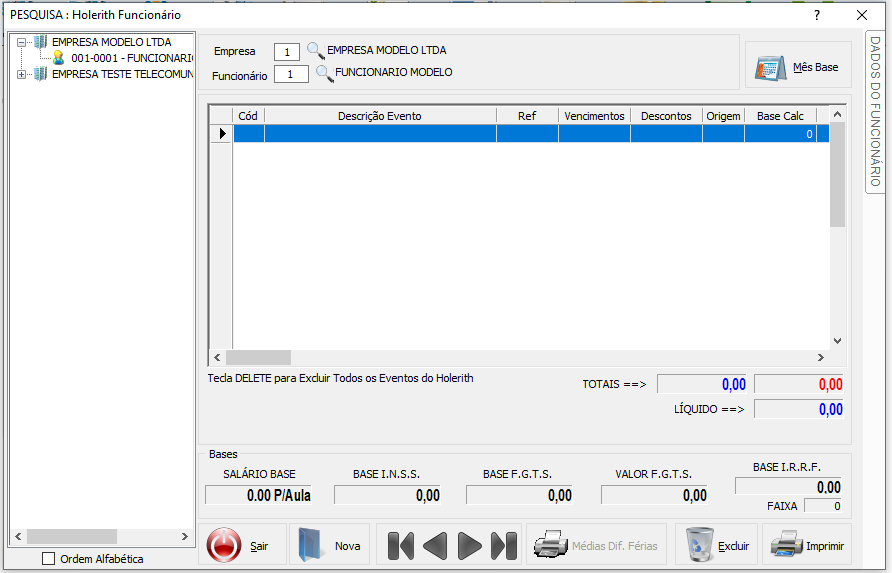Image resolution: width=892 pixels, height=573 pixels.
Task: Print with the Imprimir button
Action: click(807, 545)
